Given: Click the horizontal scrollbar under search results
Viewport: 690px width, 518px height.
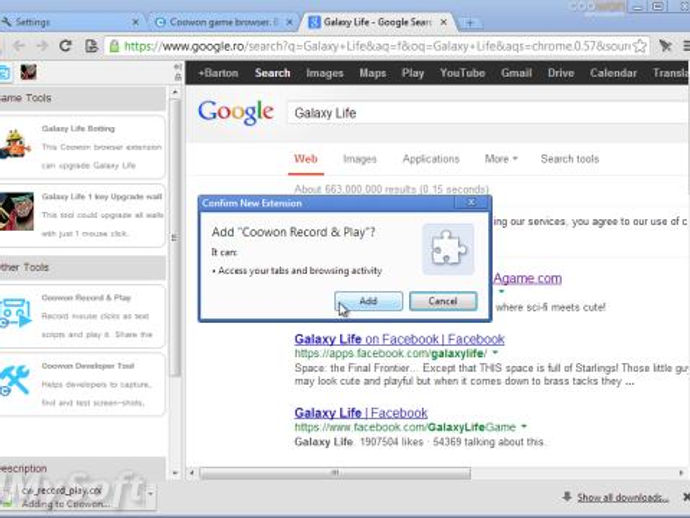Looking at the screenshot, I should point(335,473).
